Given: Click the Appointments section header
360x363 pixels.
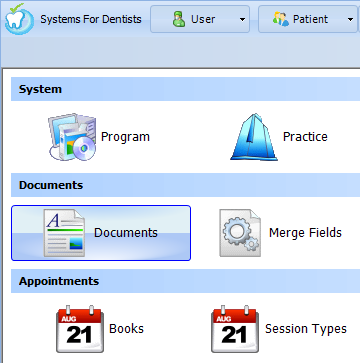Looking at the screenshot, I should [x=185, y=281].
